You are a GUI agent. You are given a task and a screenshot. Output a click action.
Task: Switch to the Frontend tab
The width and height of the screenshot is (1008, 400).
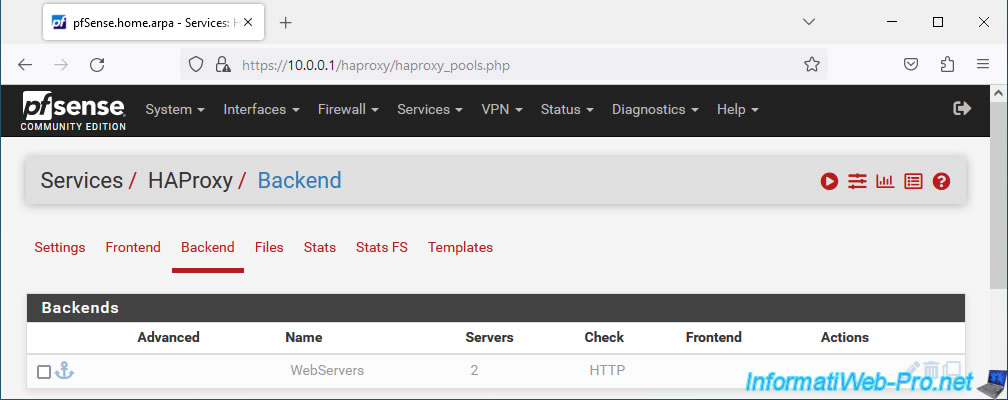133,248
